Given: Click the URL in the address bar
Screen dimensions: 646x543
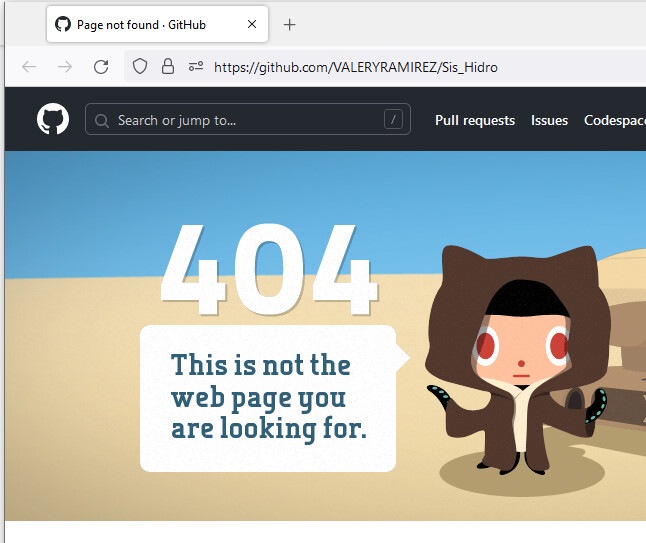Looking at the screenshot, I should pyautogui.click(x=356, y=67).
